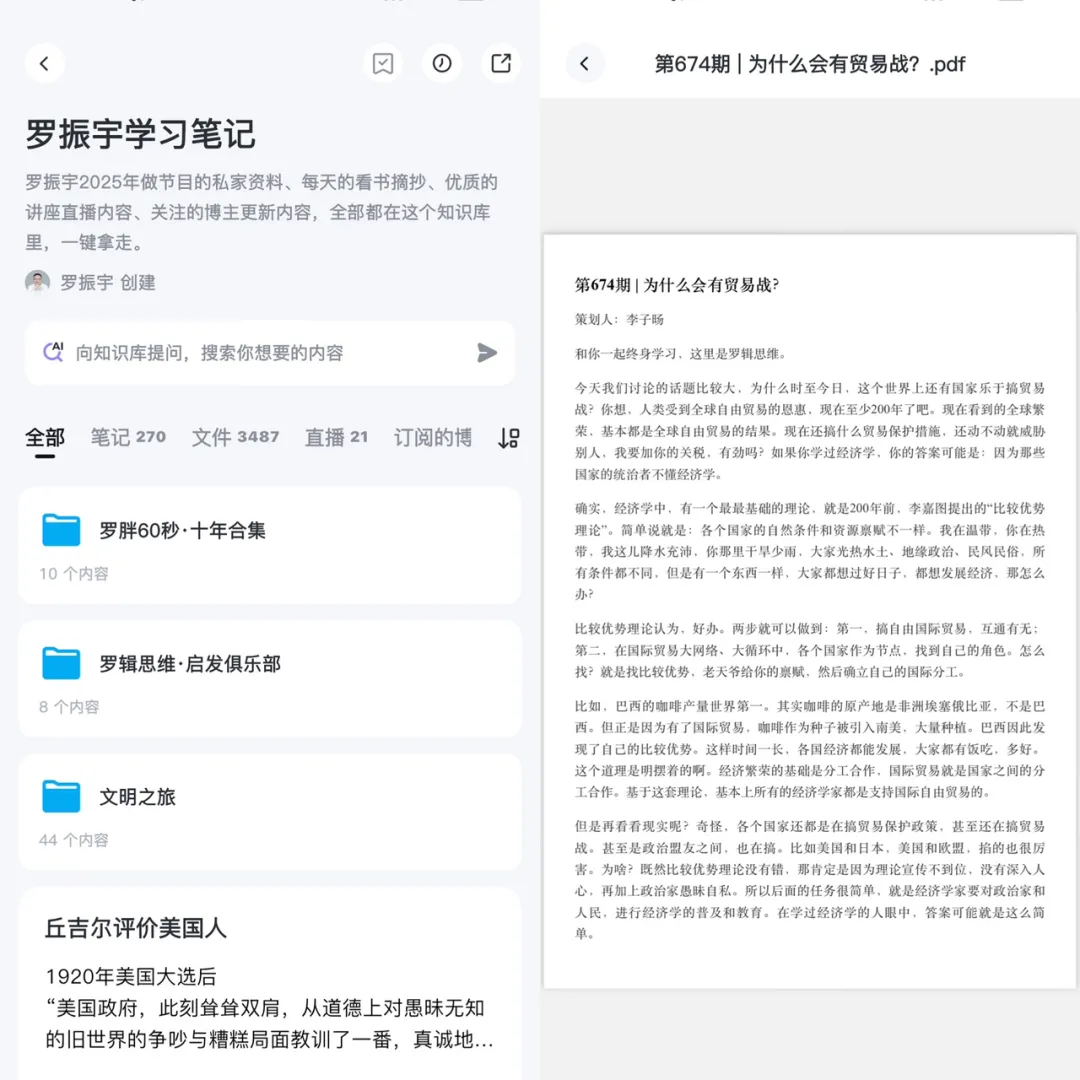Tap the share export icon at top
Image resolution: width=1080 pixels, height=1080 pixels.
501,64
